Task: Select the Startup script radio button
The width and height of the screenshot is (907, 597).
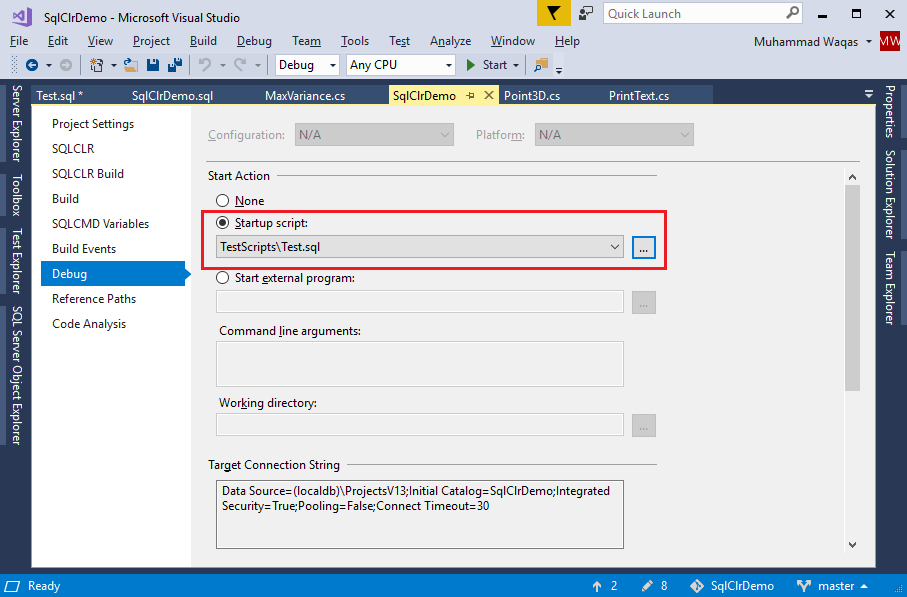Action: coord(222,223)
